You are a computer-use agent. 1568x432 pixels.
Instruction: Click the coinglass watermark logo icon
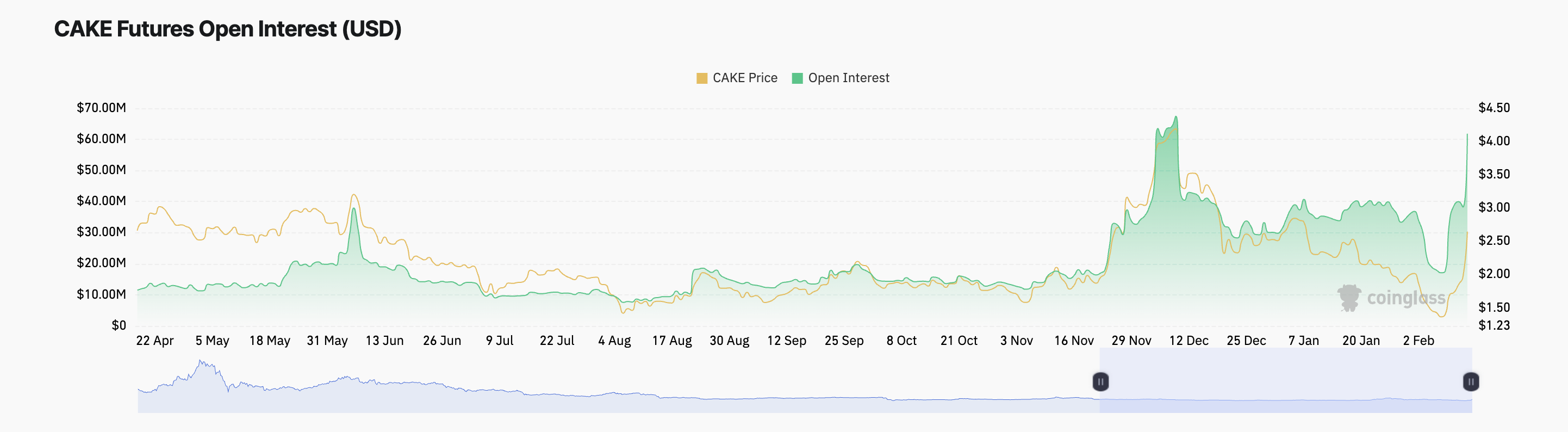pos(1349,298)
